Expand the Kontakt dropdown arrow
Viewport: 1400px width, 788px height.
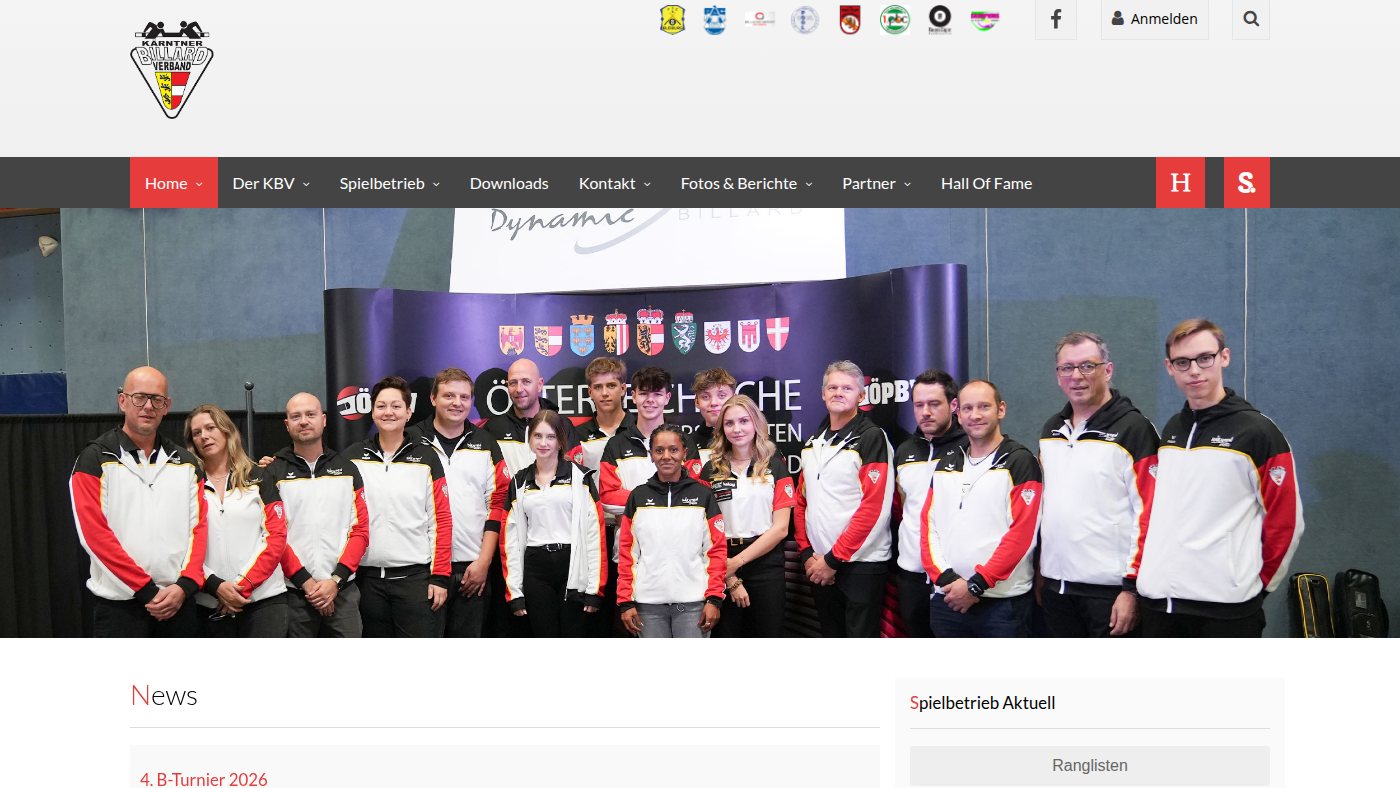click(x=647, y=184)
